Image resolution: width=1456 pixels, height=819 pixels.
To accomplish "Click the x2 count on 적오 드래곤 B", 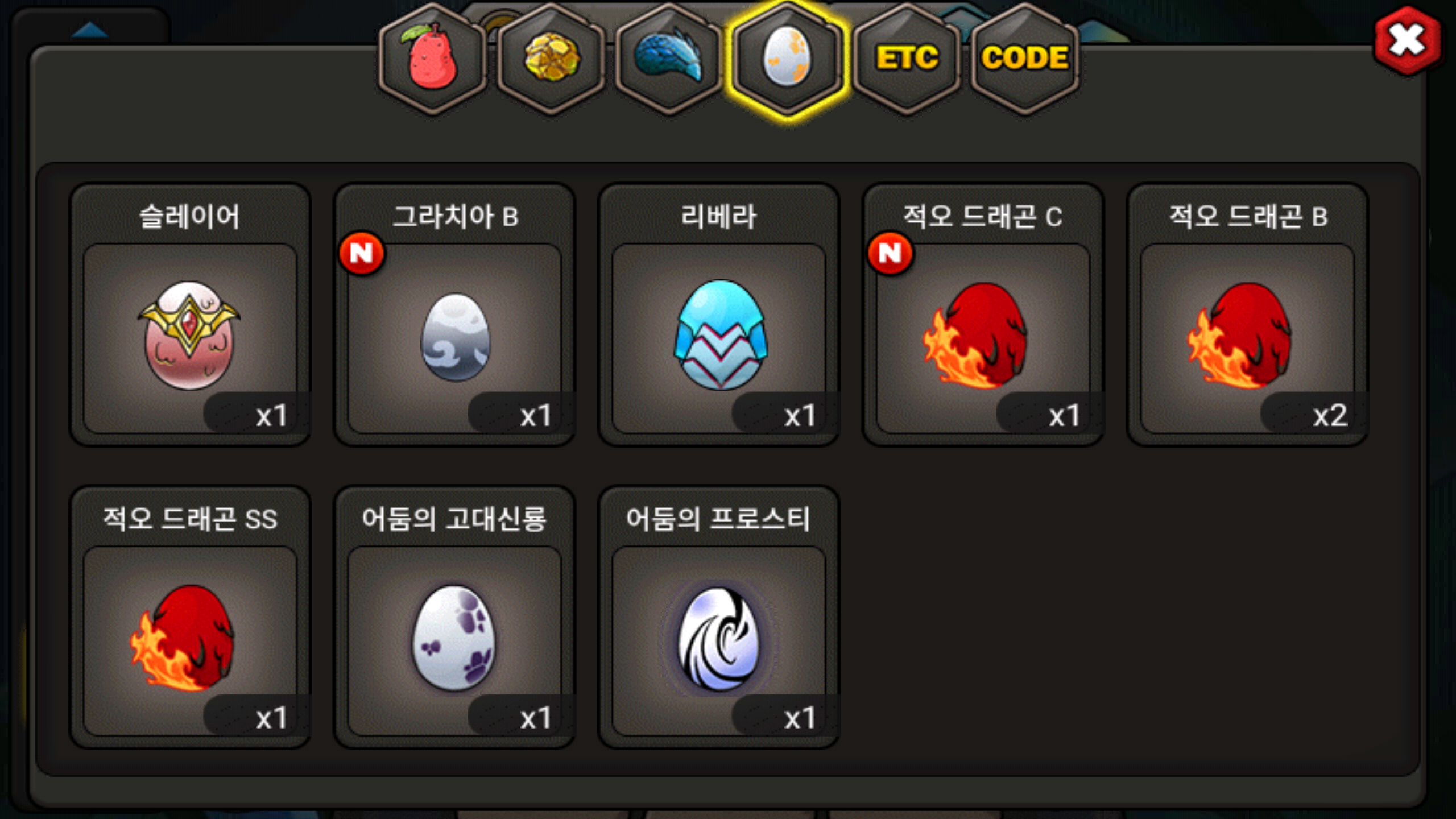I will 1330,415.
